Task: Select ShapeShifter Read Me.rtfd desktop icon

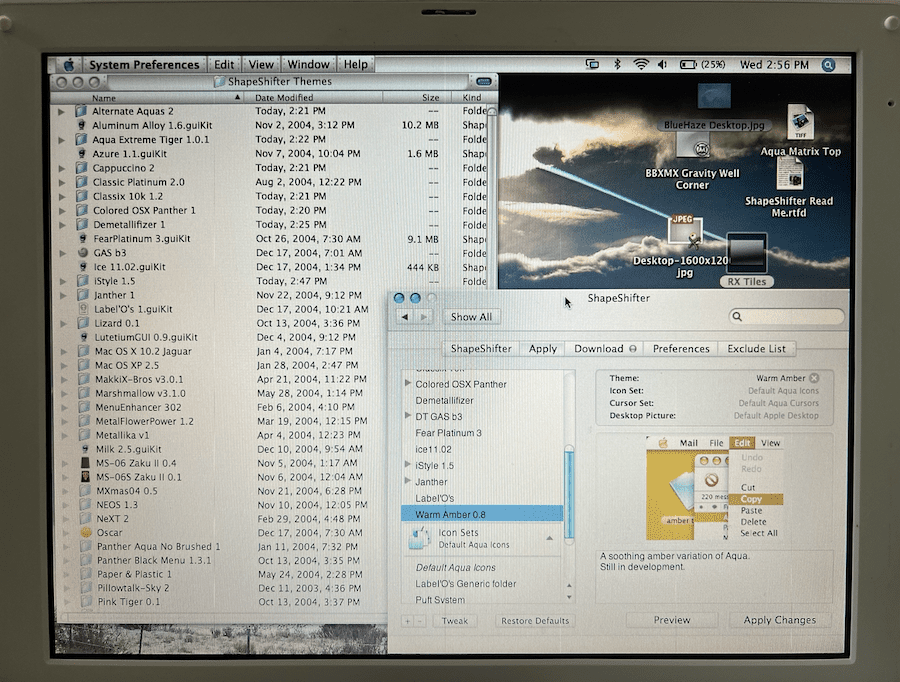Action: coord(789,187)
